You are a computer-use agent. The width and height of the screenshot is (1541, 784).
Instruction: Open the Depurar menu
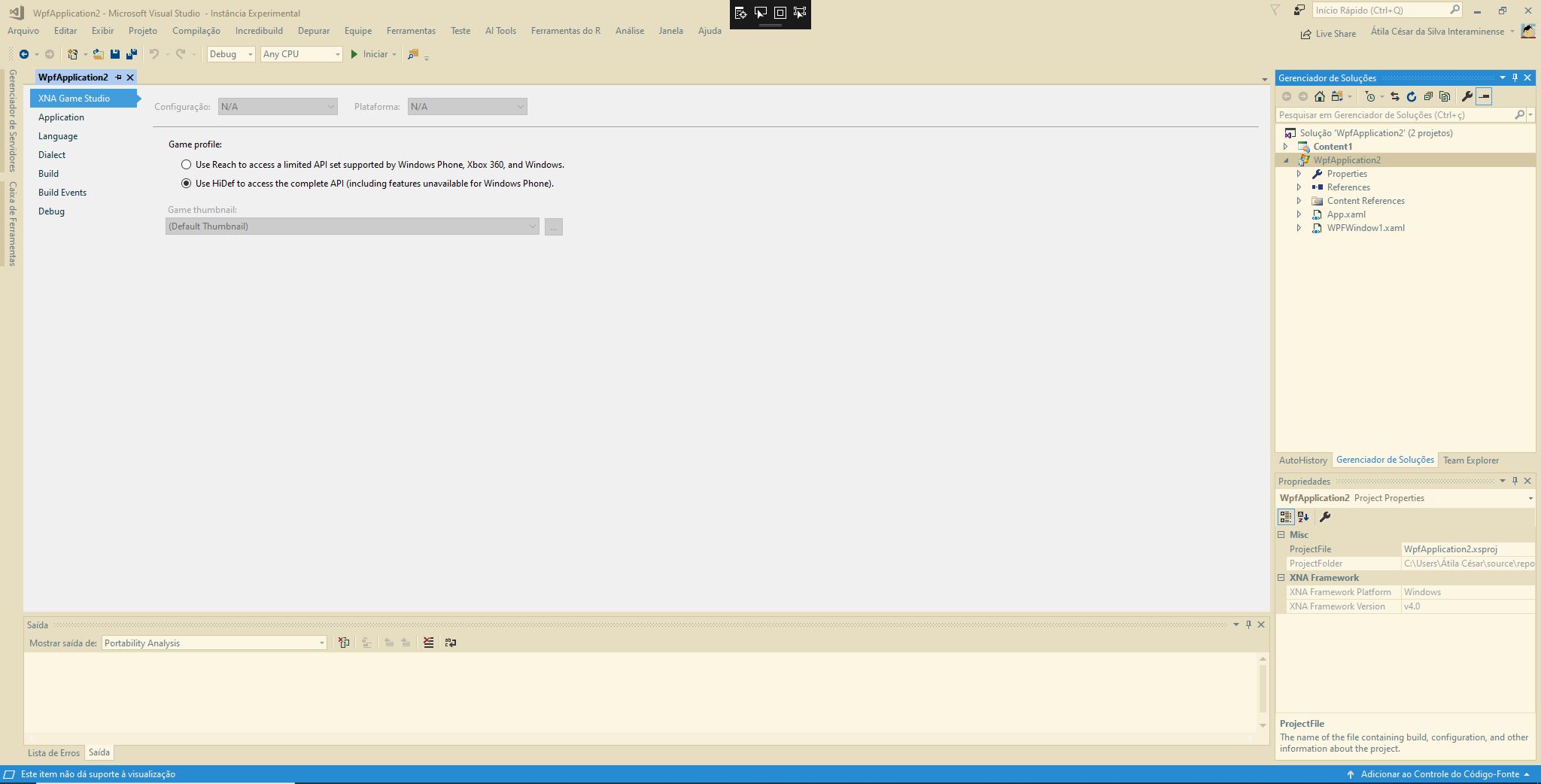[x=315, y=30]
